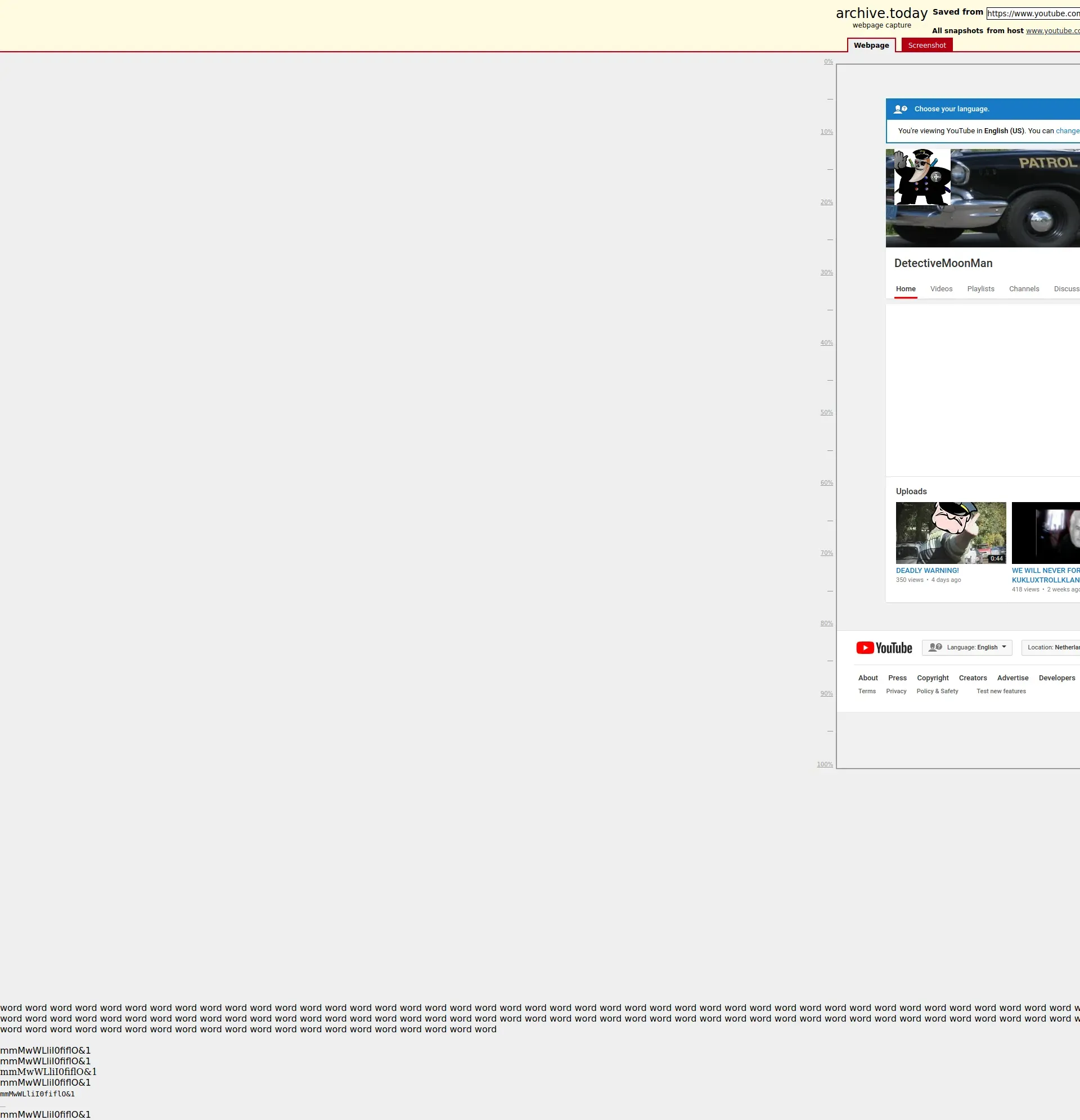The height and width of the screenshot is (1120, 1080).
Task: Jump to the 50% page marker
Action: click(x=826, y=413)
